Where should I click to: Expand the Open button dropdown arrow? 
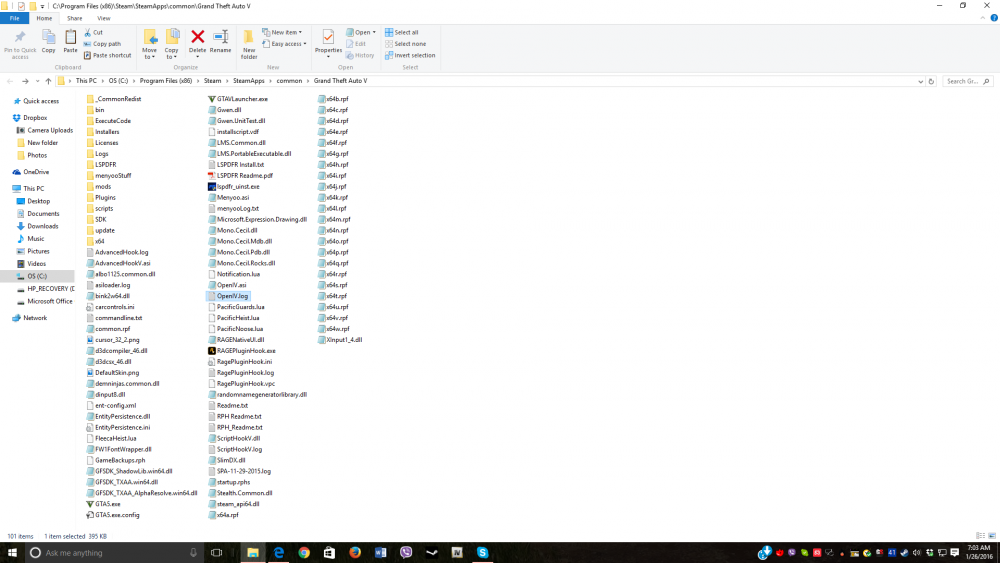374,33
